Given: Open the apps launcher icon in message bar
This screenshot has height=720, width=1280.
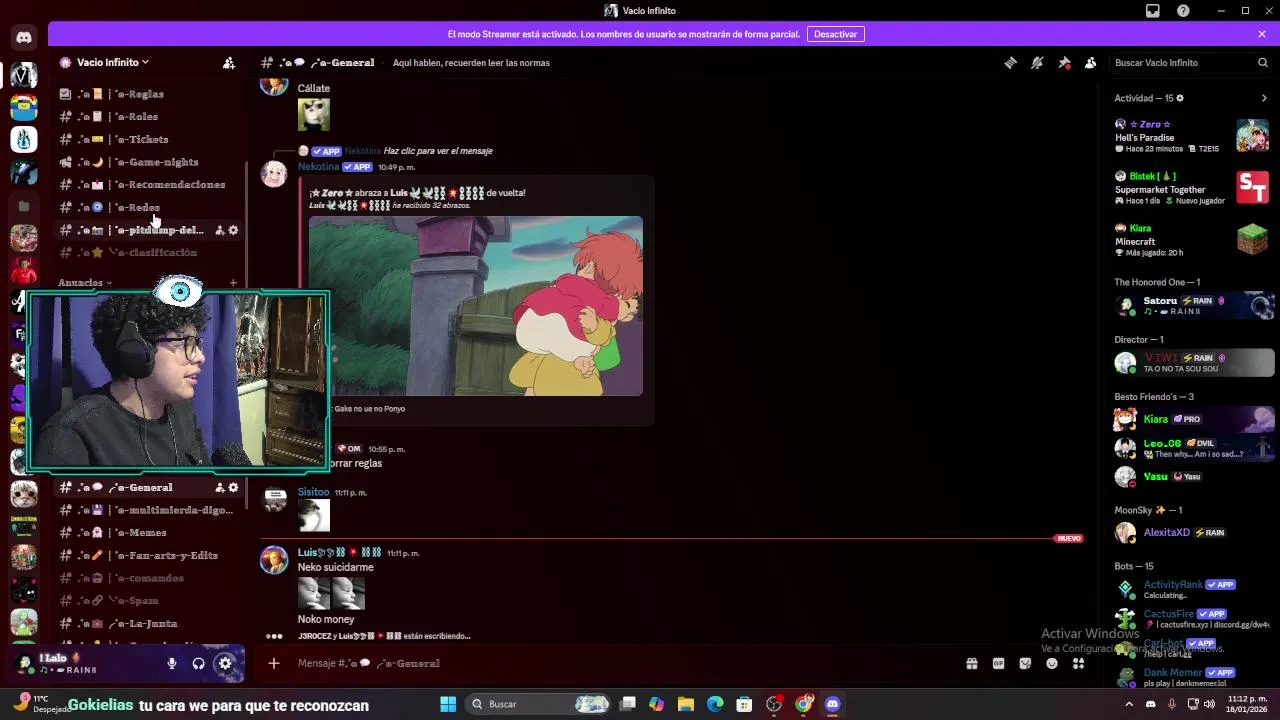Looking at the screenshot, I should [x=1078, y=663].
